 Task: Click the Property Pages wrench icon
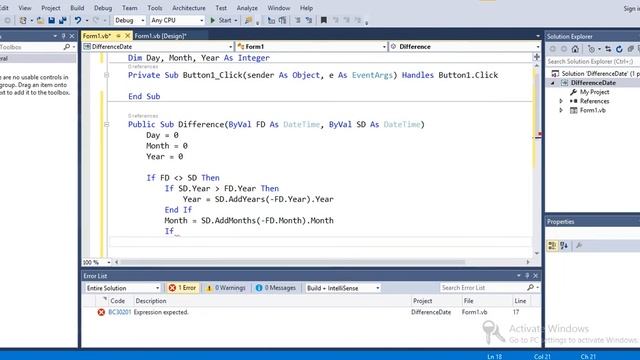pos(579,245)
